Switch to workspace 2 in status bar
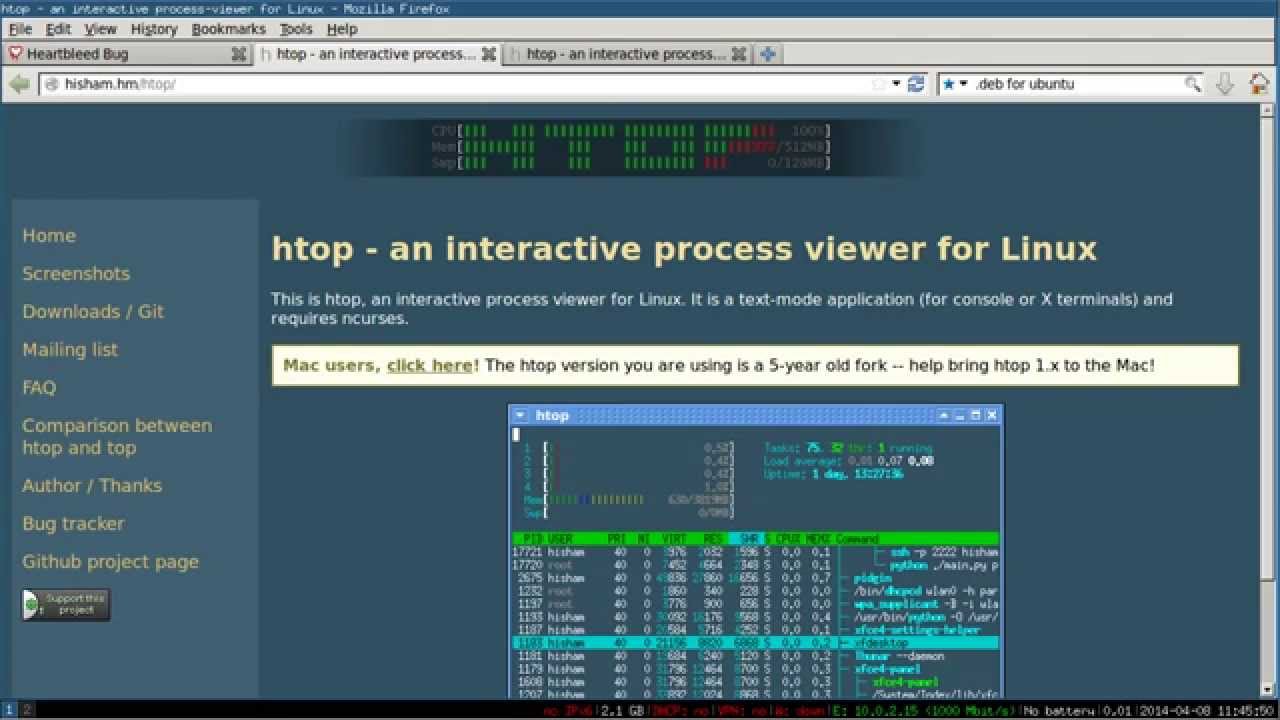 [26, 710]
